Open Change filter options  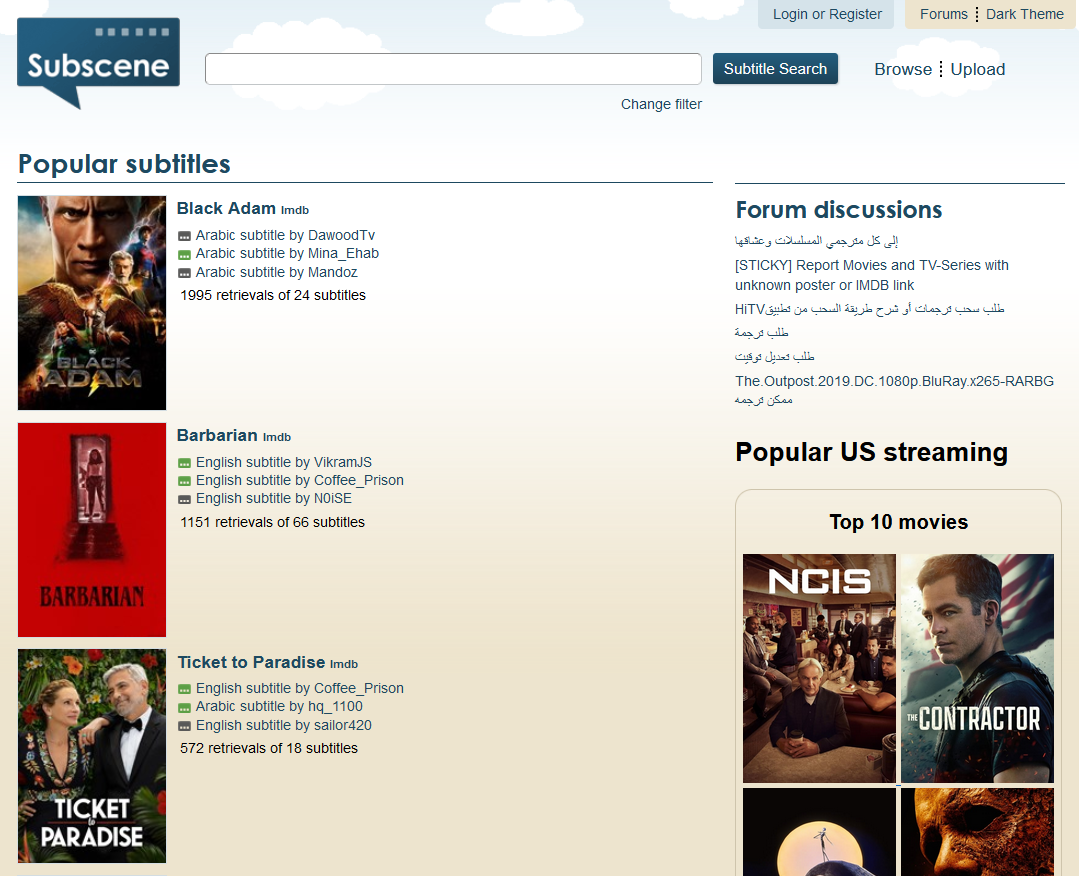pos(661,105)
